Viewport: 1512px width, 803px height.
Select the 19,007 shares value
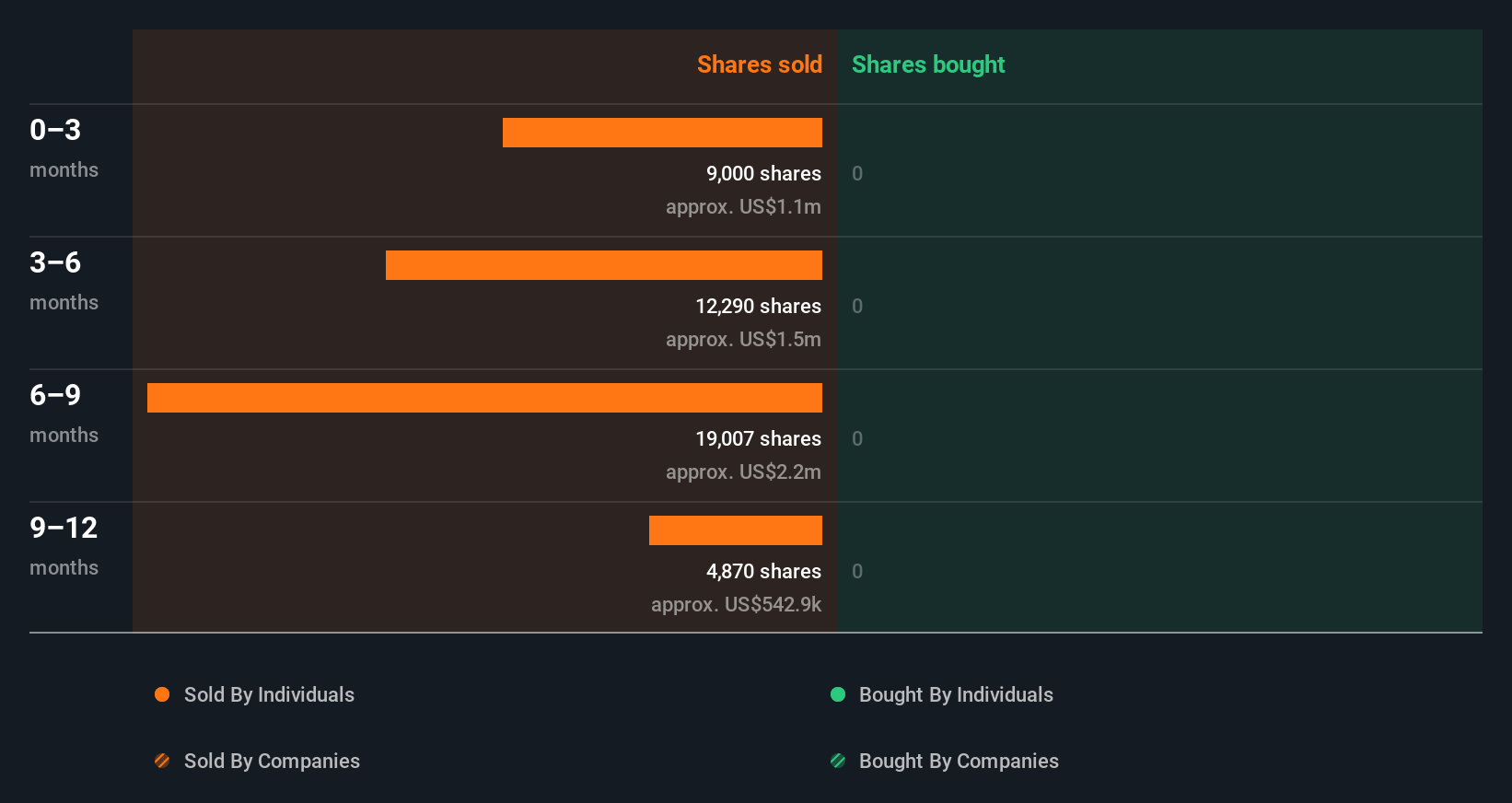[x=758, y=439]
